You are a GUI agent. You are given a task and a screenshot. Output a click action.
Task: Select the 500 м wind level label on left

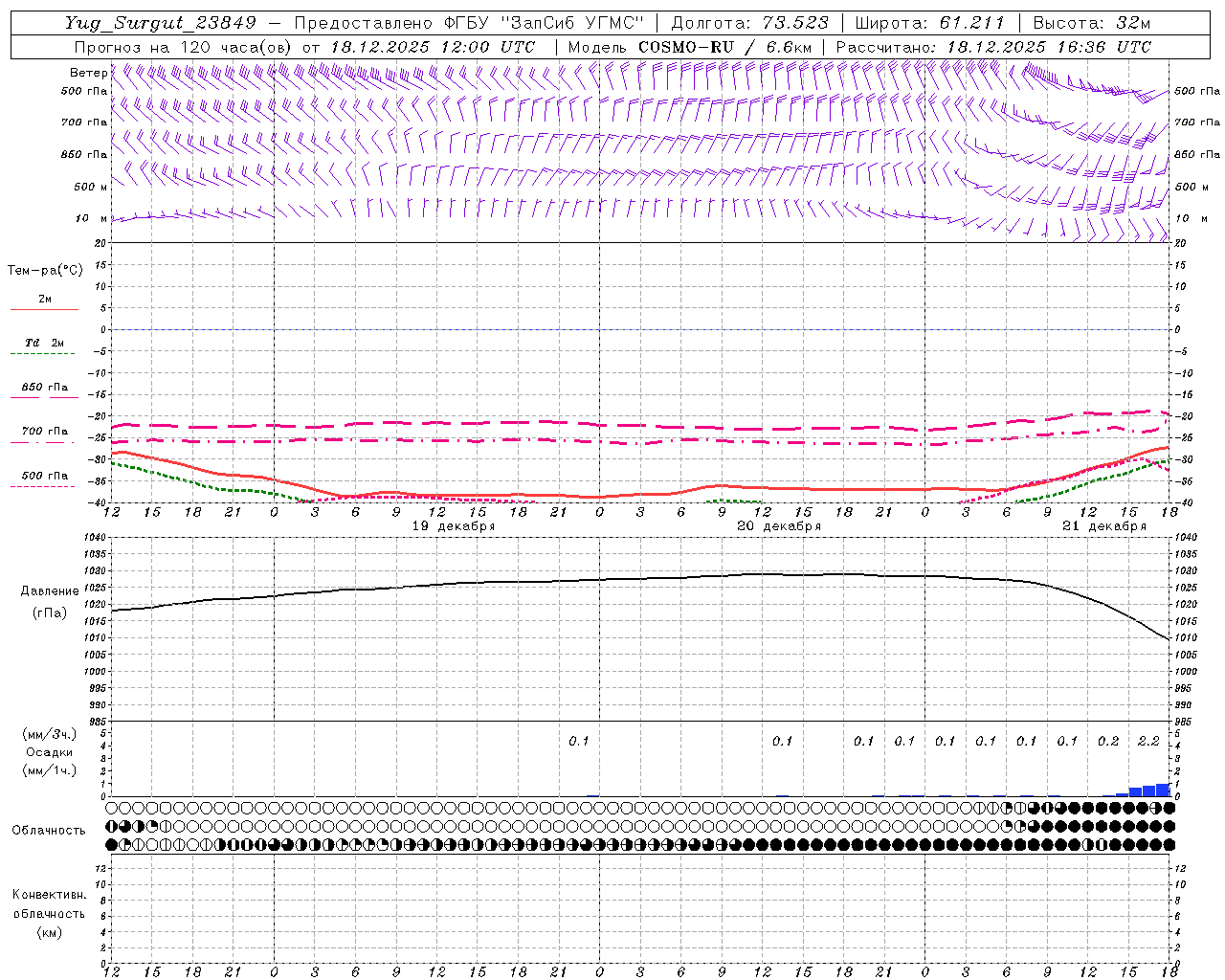pyautogui.click(x=91, y=187)
